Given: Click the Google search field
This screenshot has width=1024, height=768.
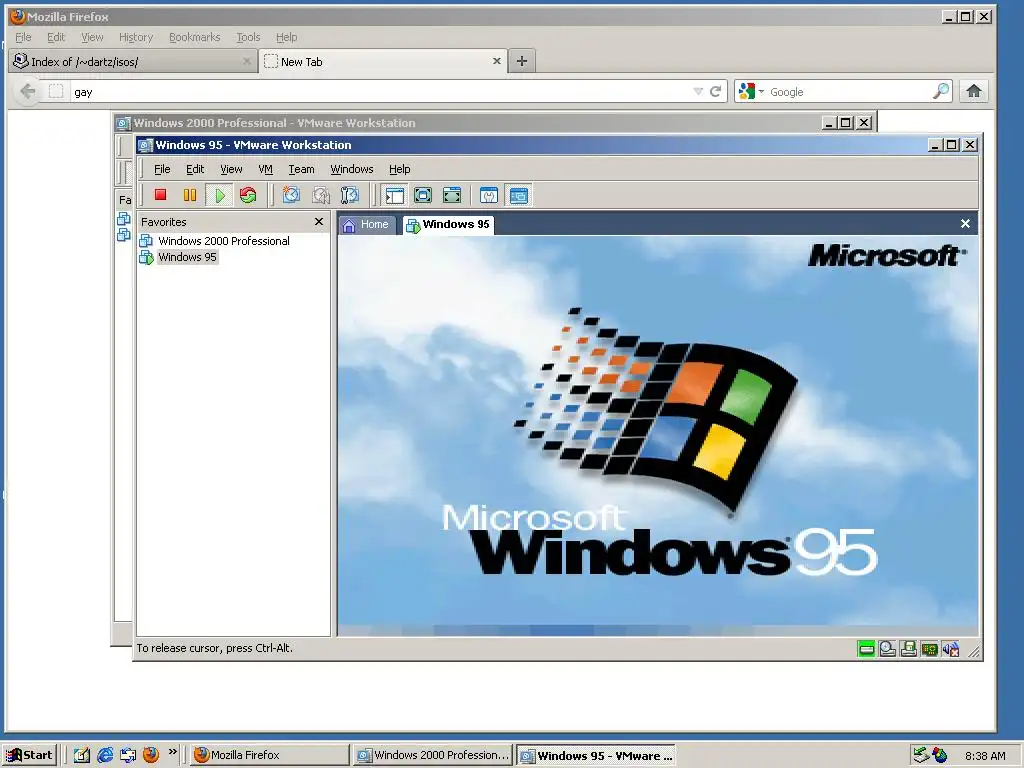Looking at the screenshot, I should [x=849, y=92].
